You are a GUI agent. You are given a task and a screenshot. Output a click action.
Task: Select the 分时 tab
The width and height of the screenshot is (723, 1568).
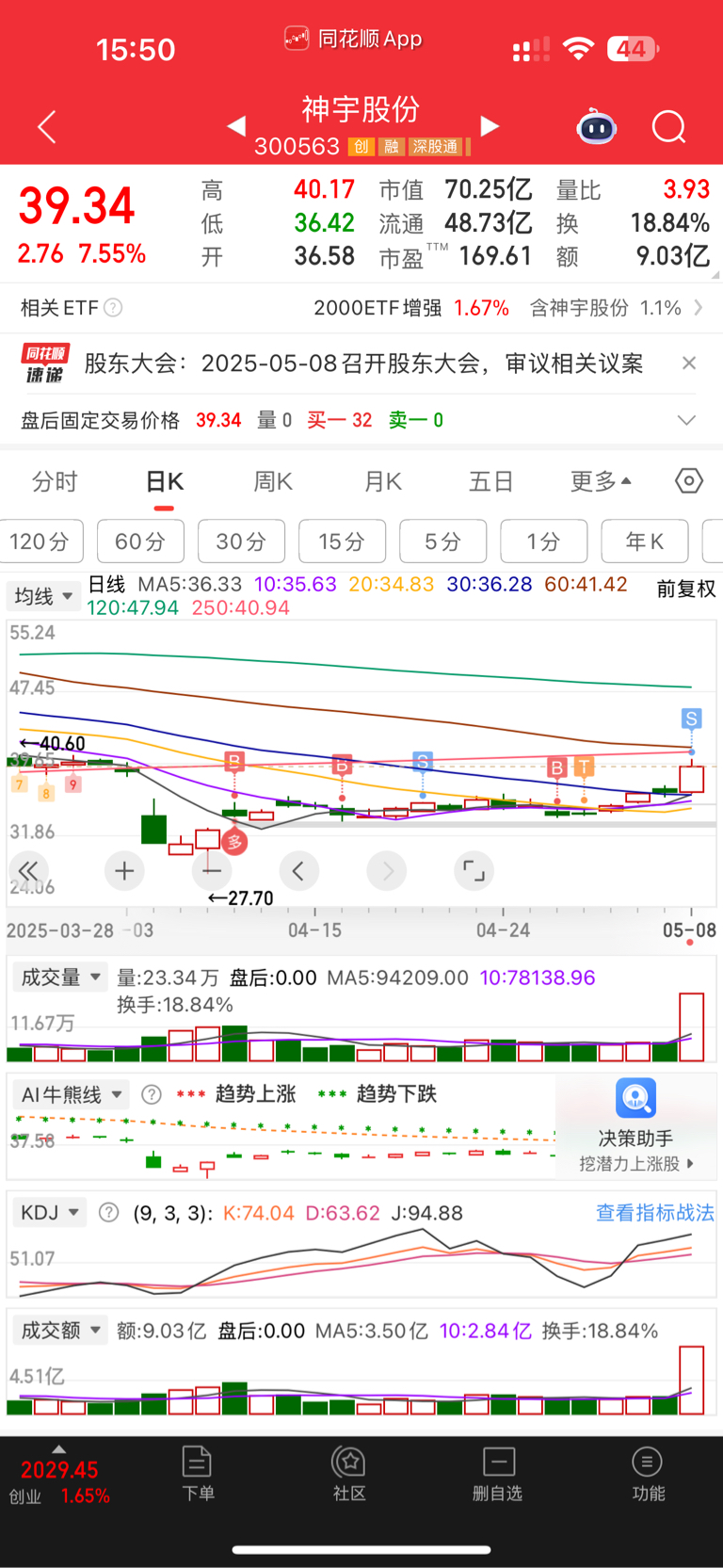pyautogui.click(x=55, y=481)
